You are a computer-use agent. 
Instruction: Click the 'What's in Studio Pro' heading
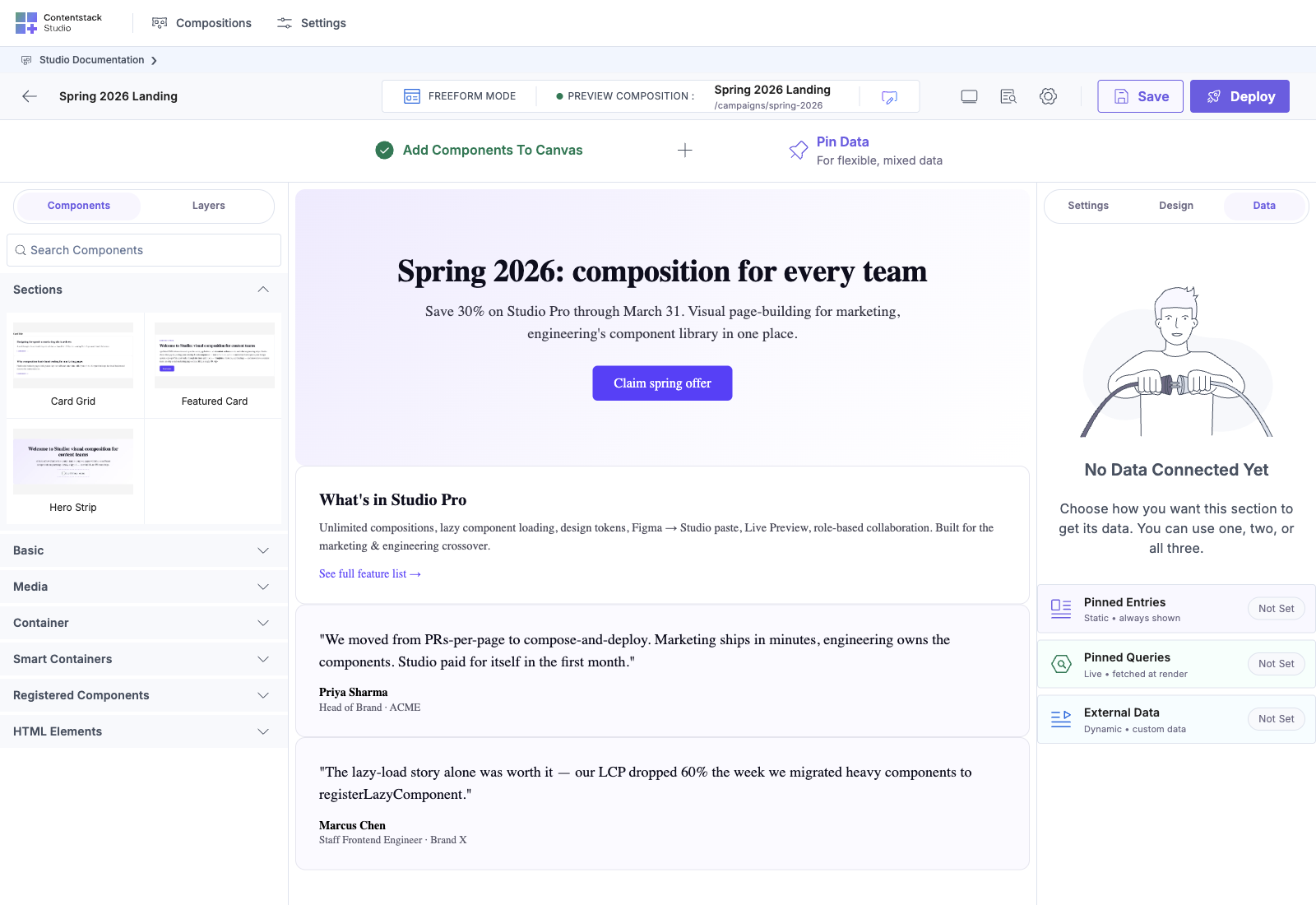tap(393, 500)
